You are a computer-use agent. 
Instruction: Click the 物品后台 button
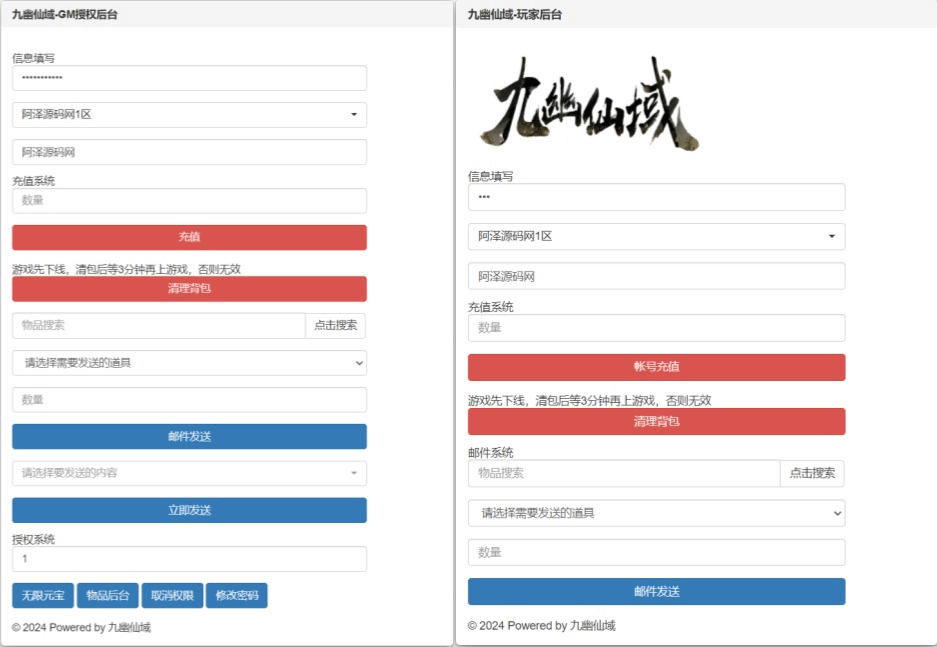click(108, 596)
